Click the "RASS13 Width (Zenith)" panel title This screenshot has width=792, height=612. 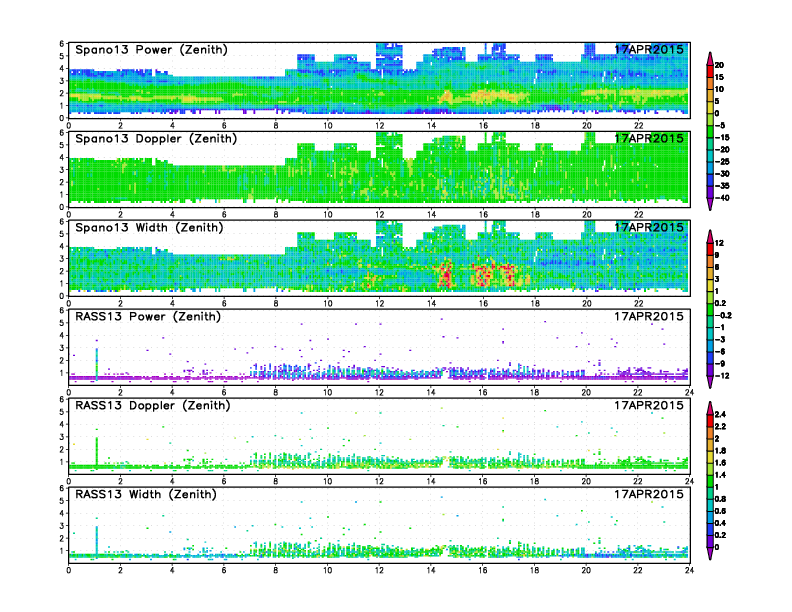146,494
